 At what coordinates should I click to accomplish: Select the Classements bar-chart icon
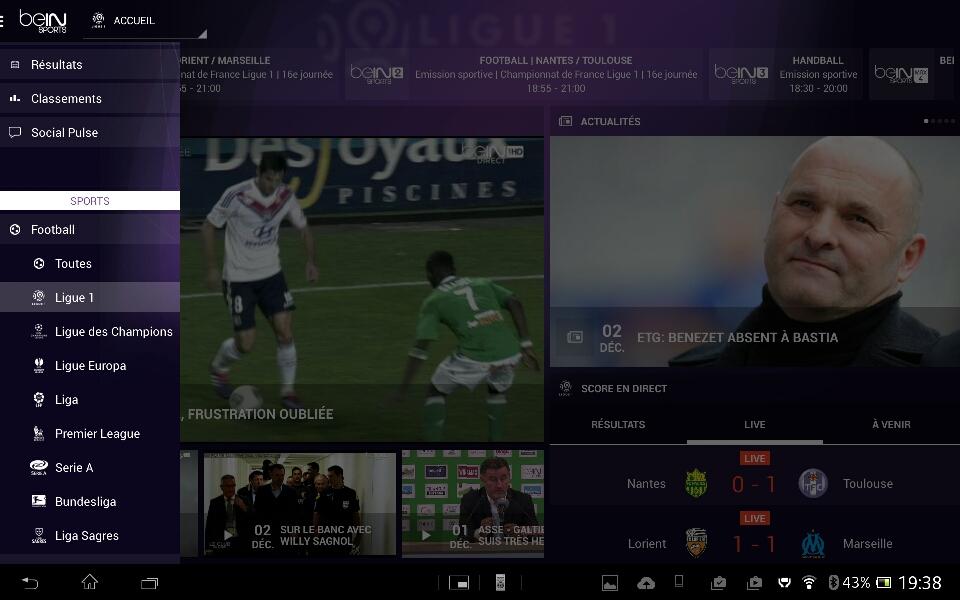click(x=13, y=98)
